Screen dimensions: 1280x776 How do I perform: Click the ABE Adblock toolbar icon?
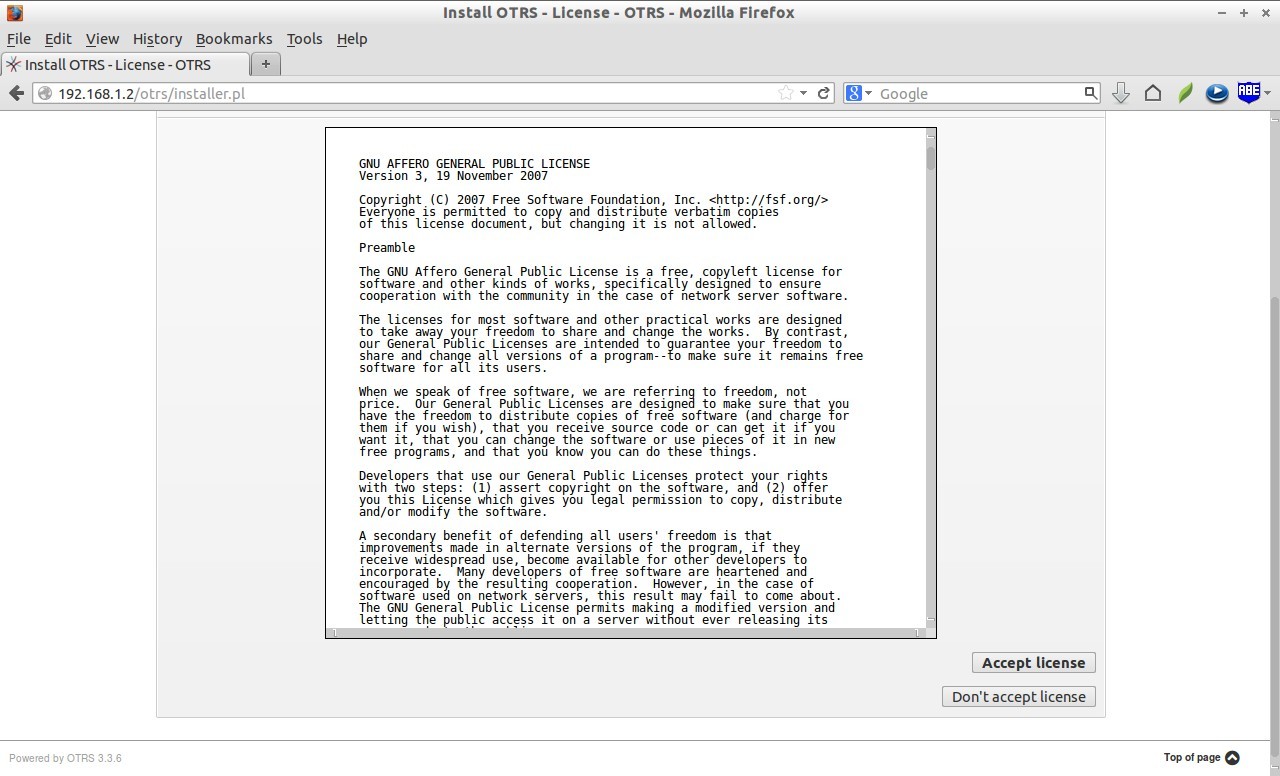(x=1248, y=92)
